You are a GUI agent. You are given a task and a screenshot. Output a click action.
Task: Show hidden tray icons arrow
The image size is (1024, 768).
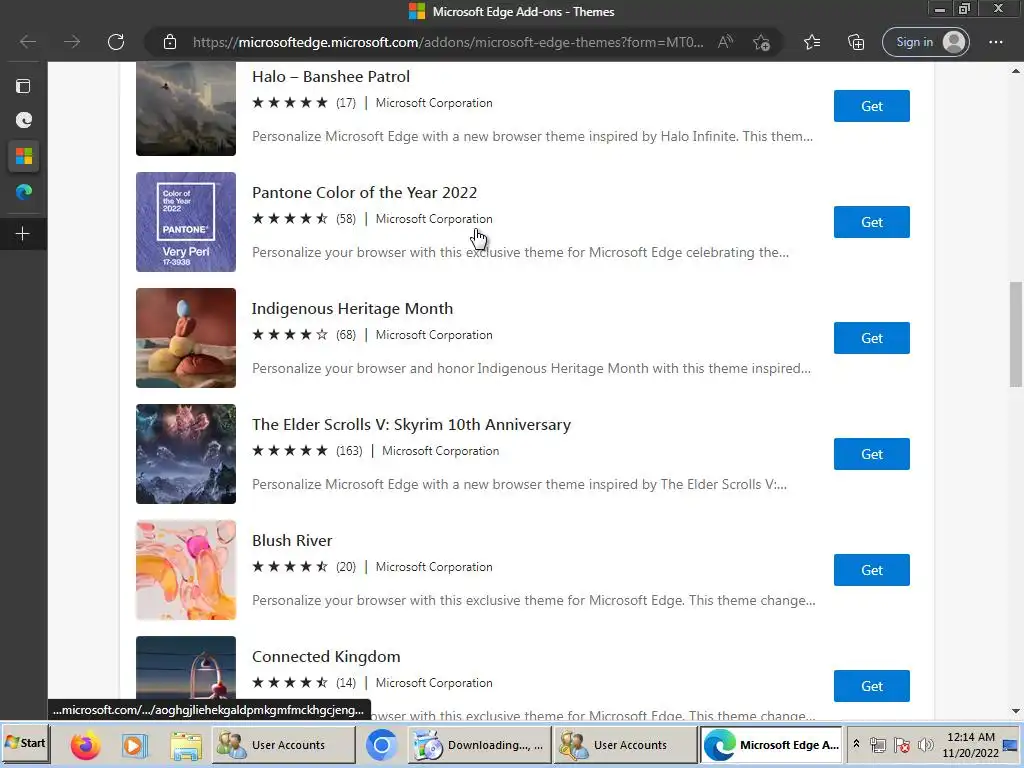coord(856,744)
